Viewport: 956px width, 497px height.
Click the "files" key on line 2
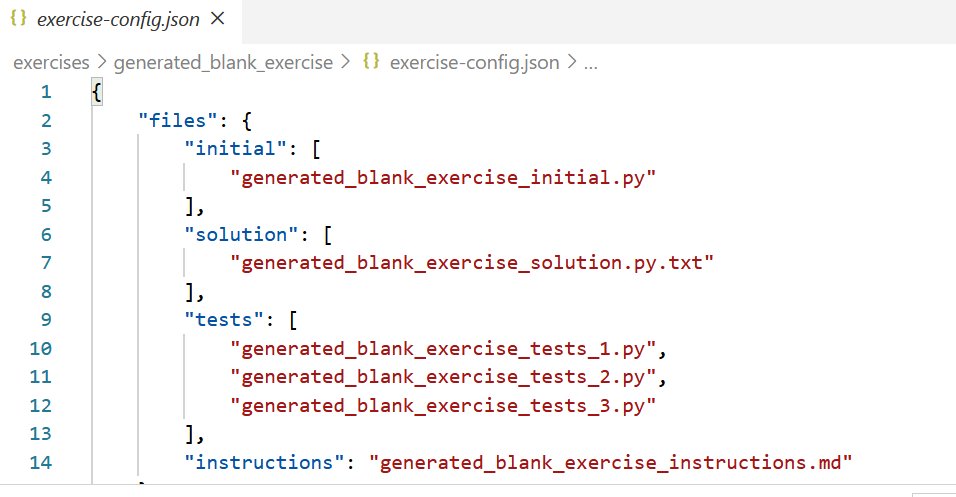177,121
